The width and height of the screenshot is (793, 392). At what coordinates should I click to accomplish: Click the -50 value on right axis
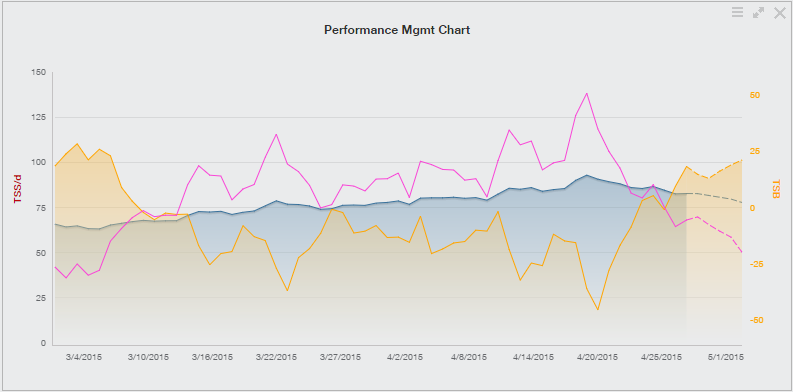(x=755, y=320)
